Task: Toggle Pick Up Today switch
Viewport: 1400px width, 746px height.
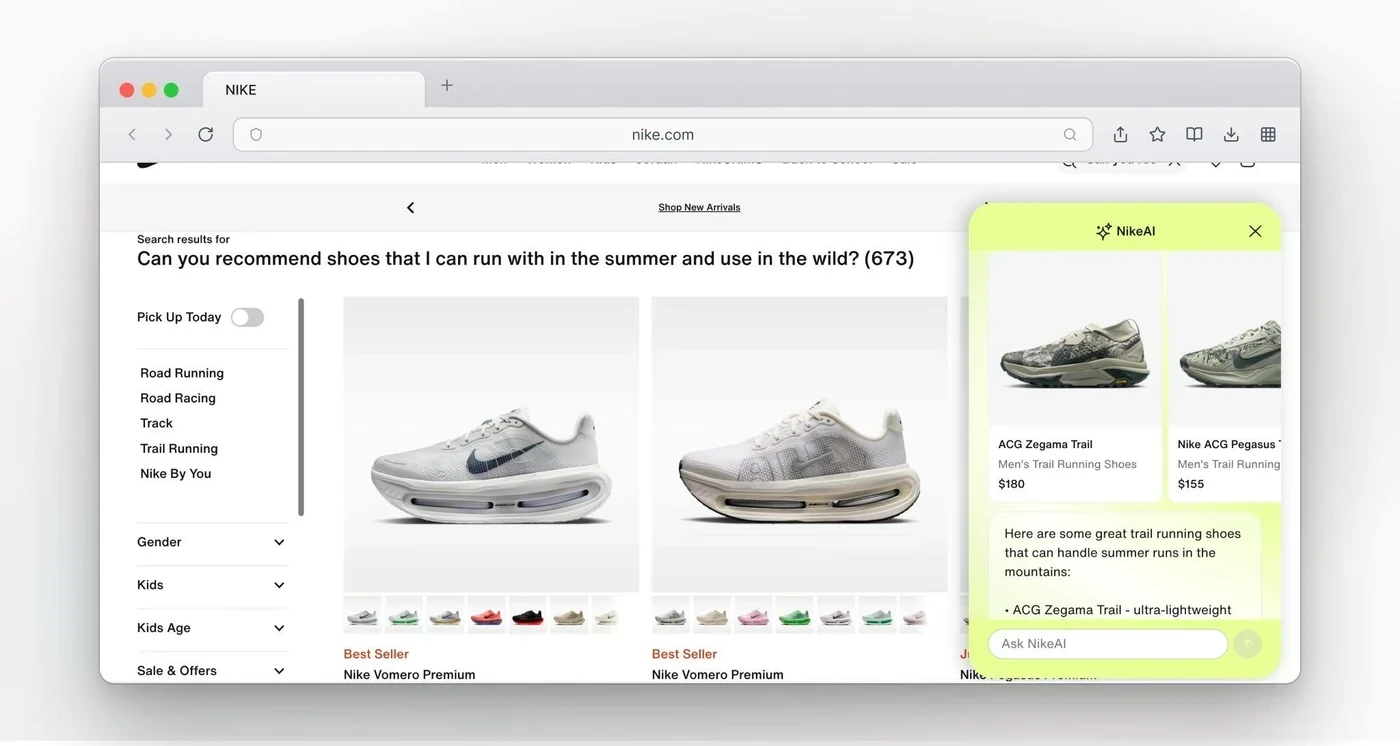Action: tap(247, 317)
